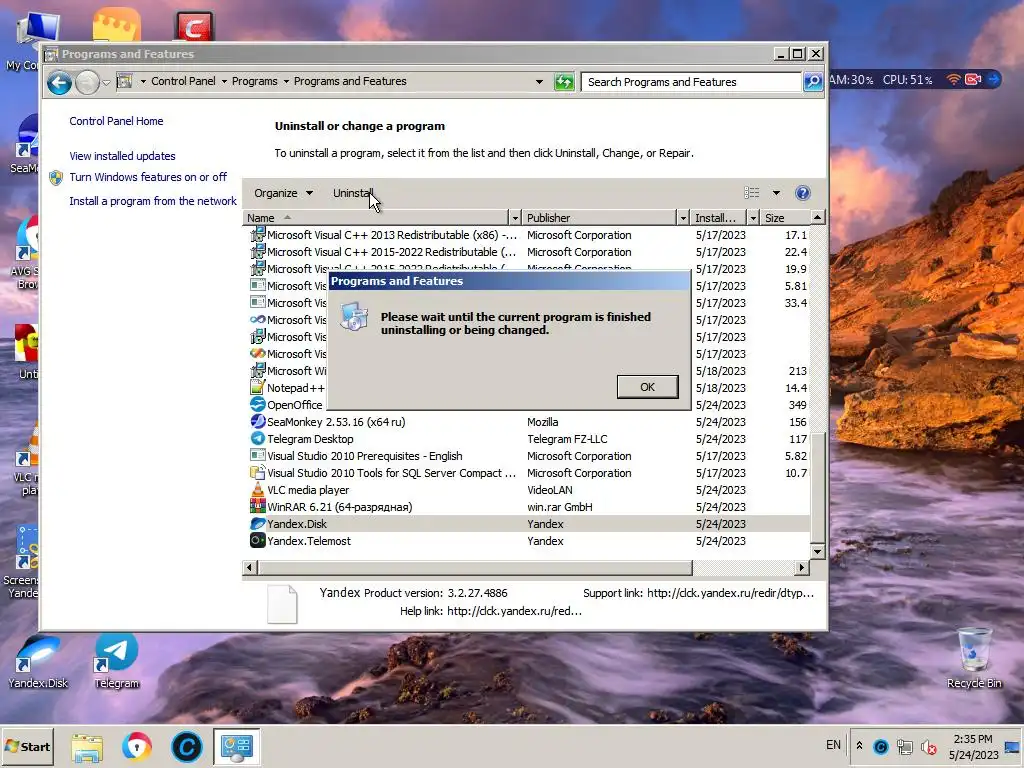This screenshot has width=1024, height=768.
Task: Select Visual Studio 2010 Tools for SQL Server Compact
Action: [391, 473]
